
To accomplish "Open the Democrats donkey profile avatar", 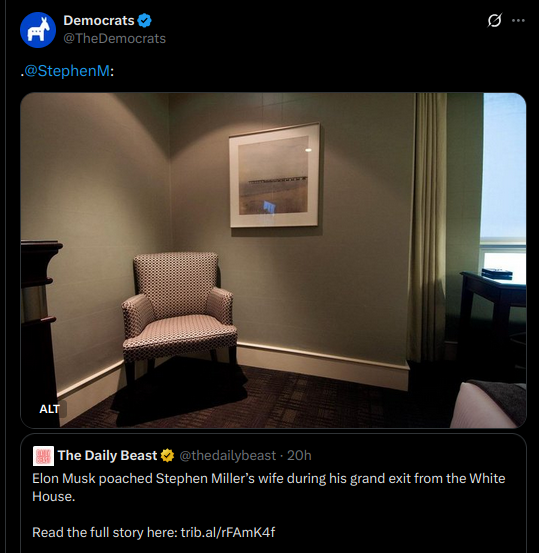I will tap(38, 30).
